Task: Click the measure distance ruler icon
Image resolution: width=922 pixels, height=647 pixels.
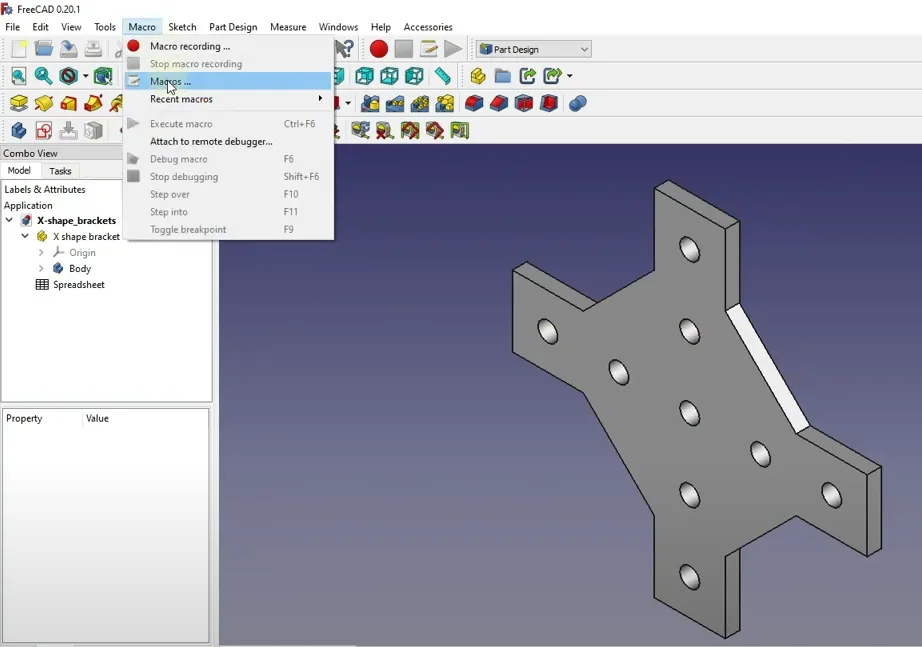Action: tap(442, 76)
